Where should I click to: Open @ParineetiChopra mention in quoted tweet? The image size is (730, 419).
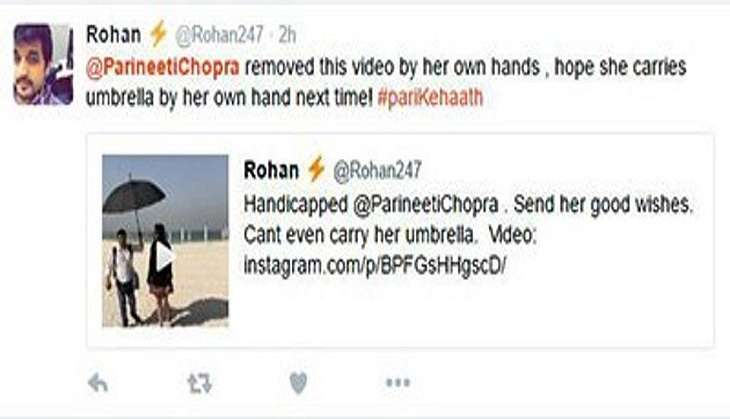[426, 205]
